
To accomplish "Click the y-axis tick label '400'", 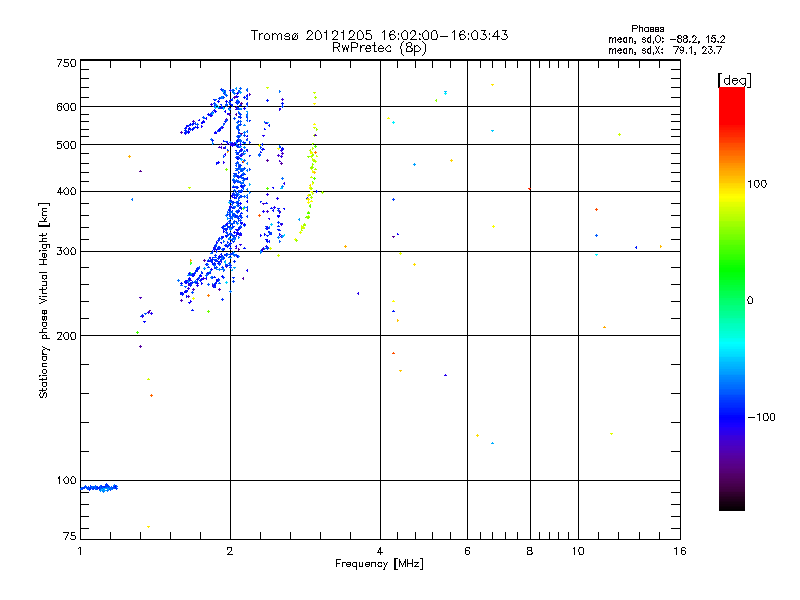I will tap(66, 191).
